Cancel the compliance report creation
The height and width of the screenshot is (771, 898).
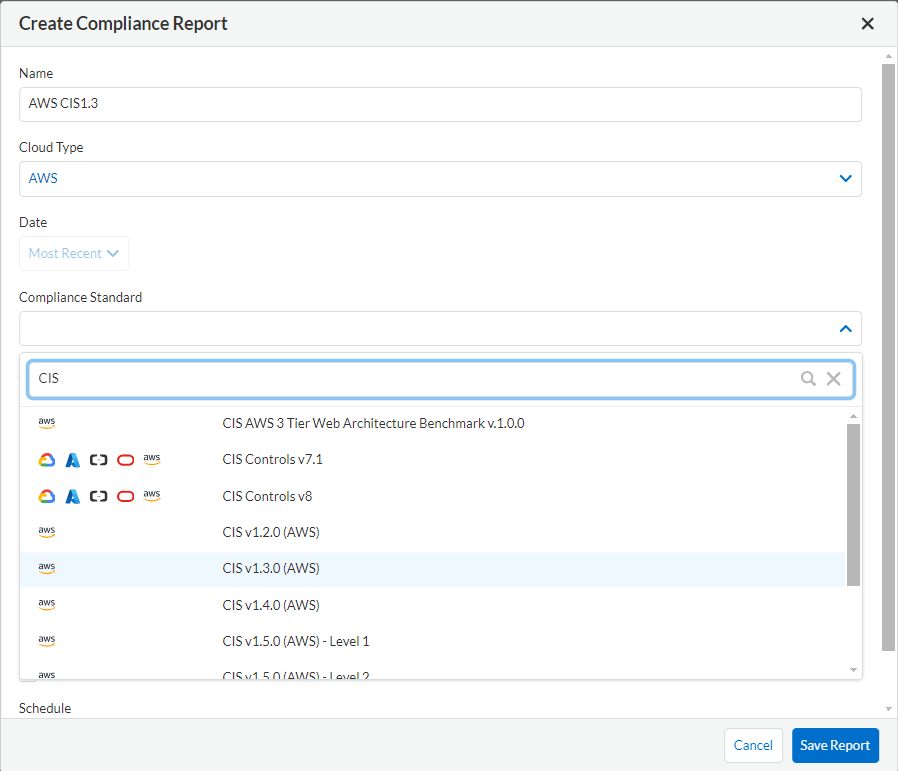click(x=753, y=745)
